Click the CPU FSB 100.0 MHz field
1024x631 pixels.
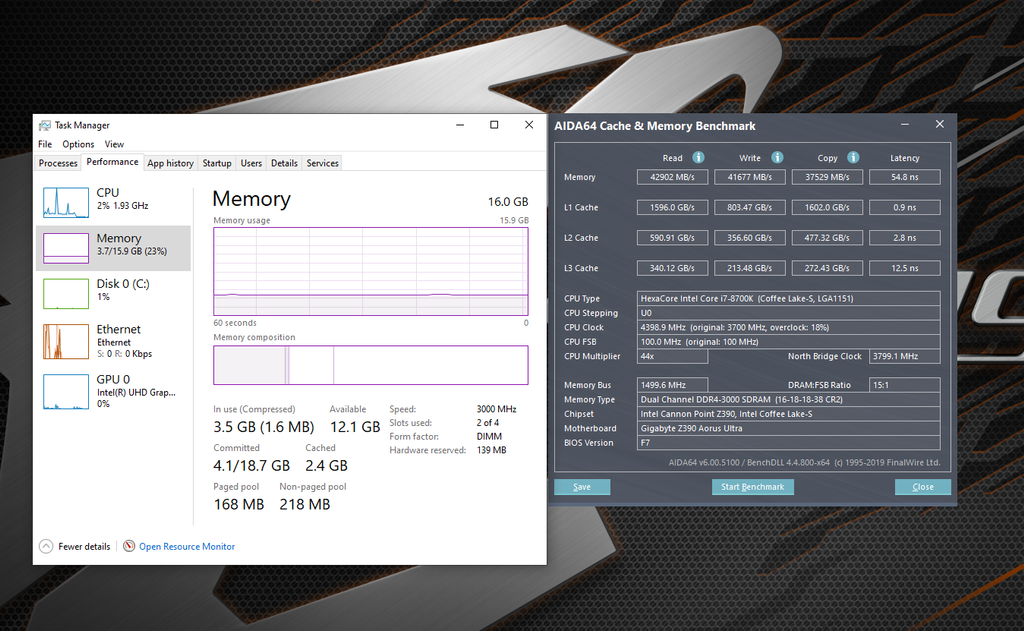point(788,342)
